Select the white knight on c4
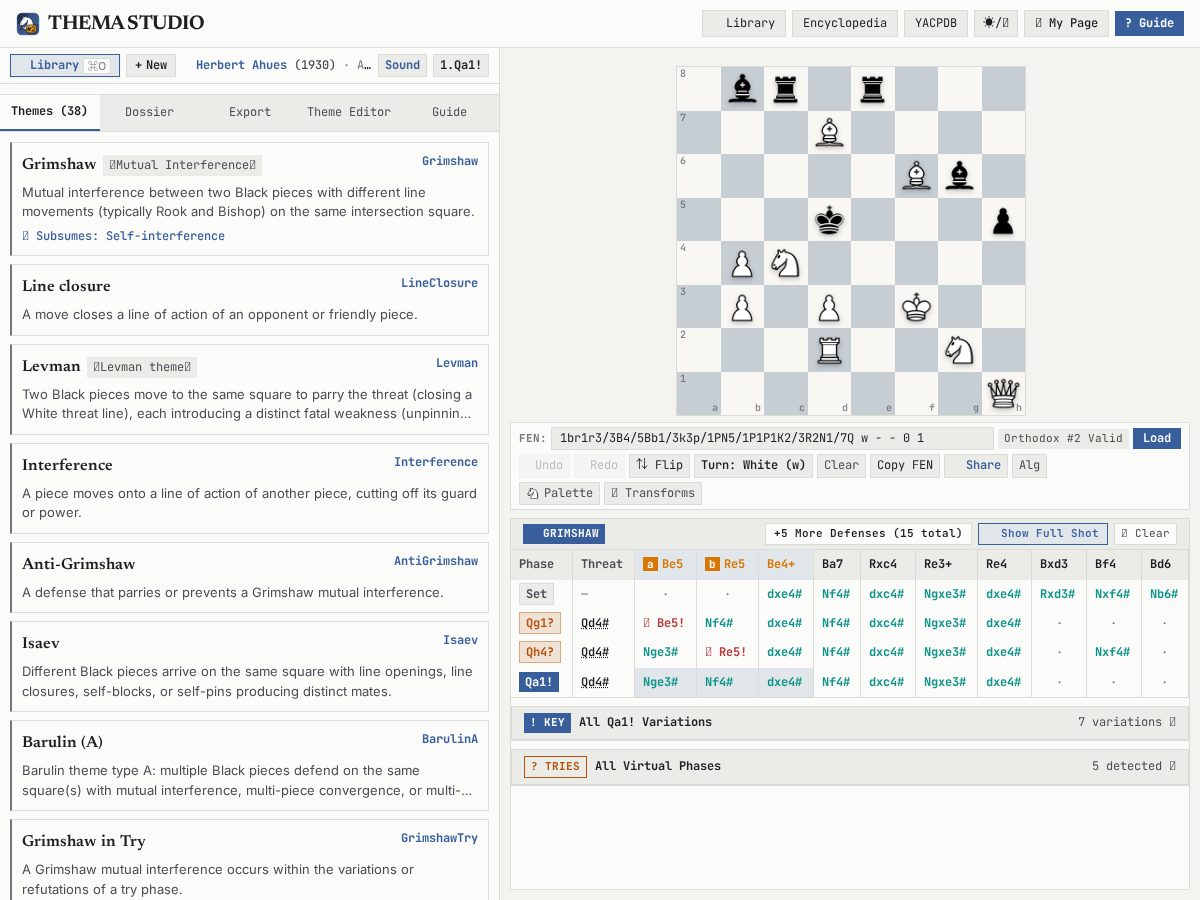Screen dimensions: 1200x900 tap(785, 263)
